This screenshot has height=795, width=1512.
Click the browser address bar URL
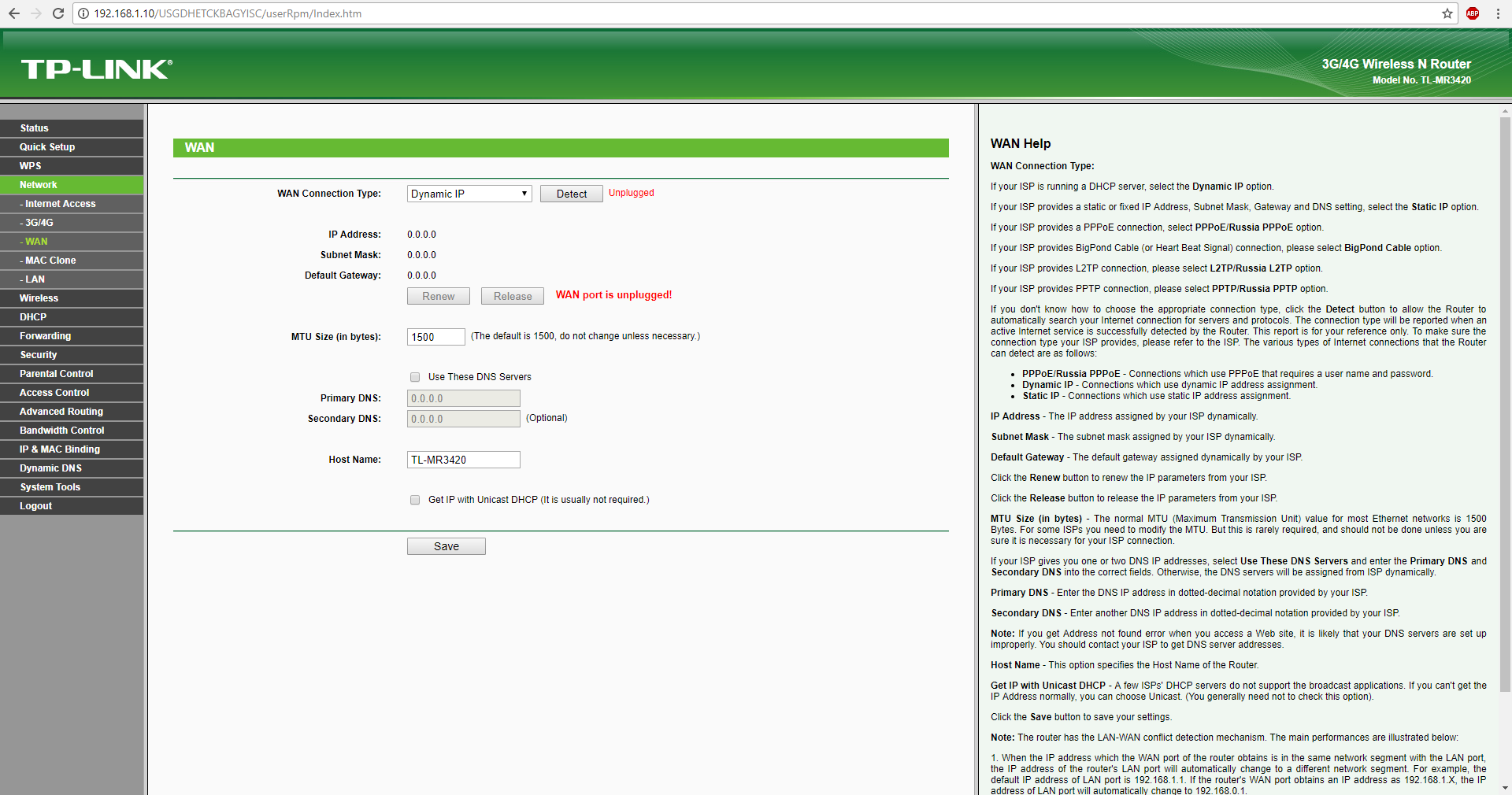pyautogui.click(x=228, y=13)
